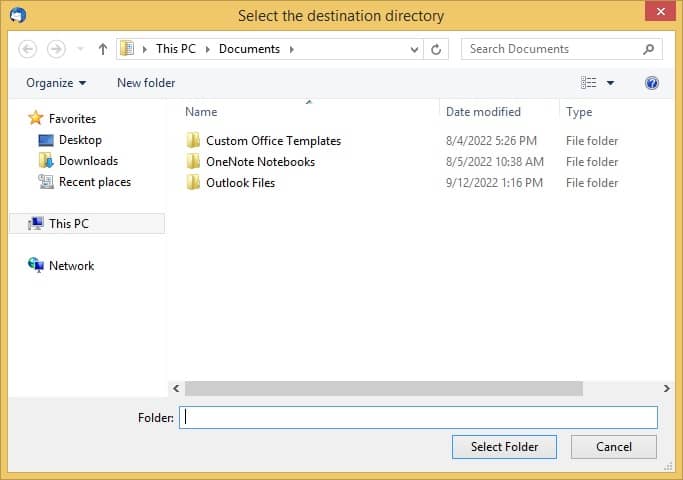Screen dimensions: 683x480
Task: Cancel the destination directory dialog
Action: [614, 447]
